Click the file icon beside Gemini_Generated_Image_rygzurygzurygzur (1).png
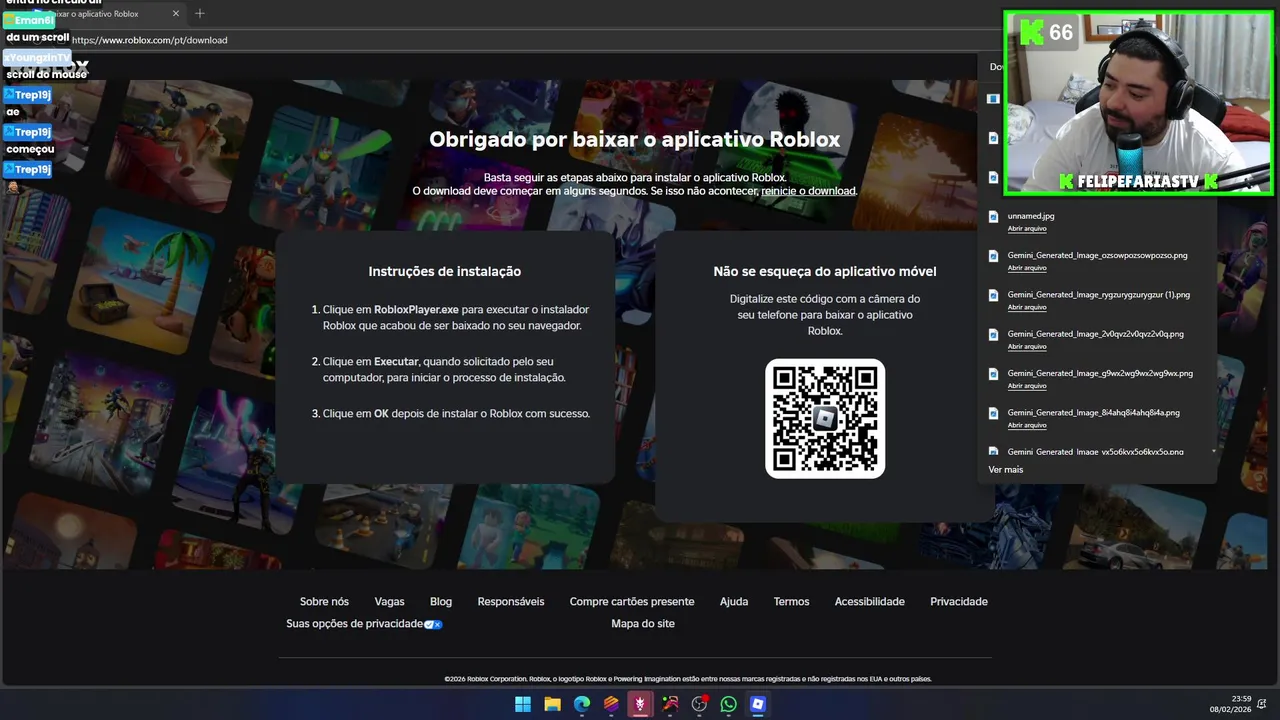This screenshot has height=720, width=1280. coord(993,295)
